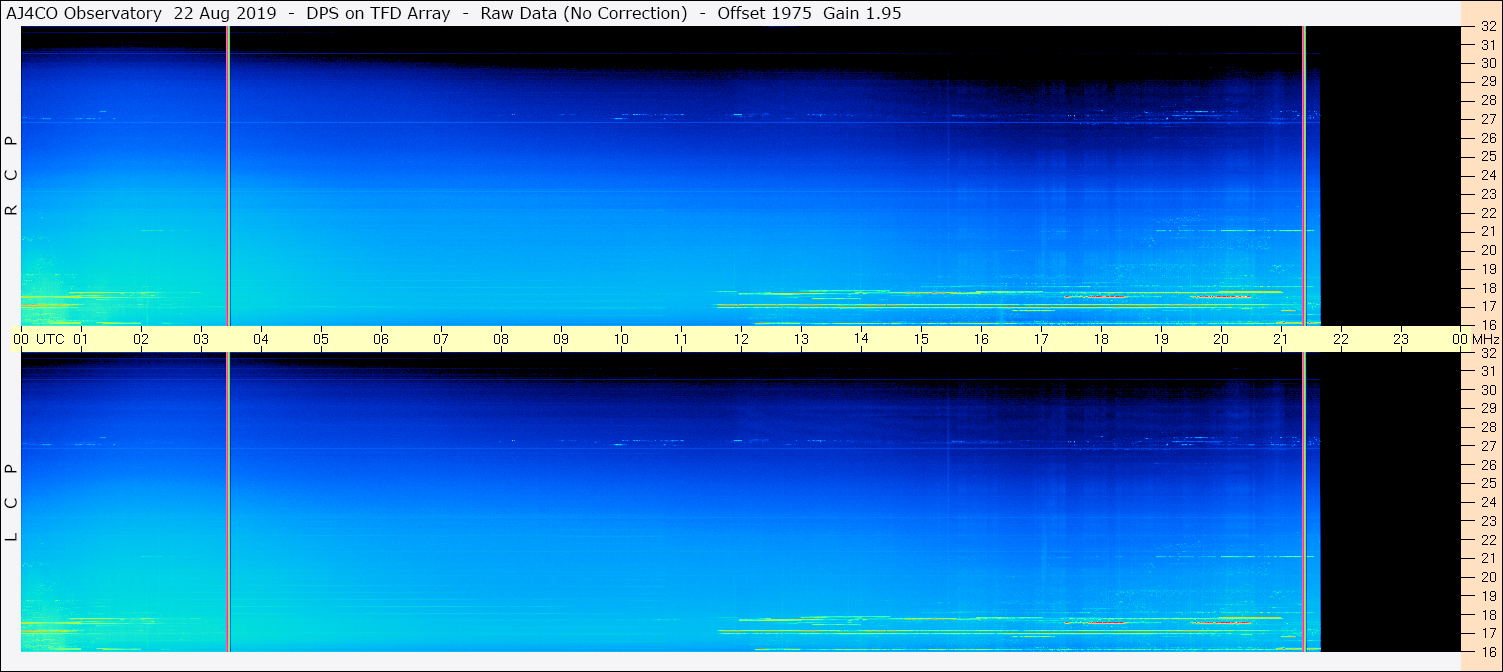
Task: Click "16" on the RCP frequency scale
Action: click(1487, 325)
